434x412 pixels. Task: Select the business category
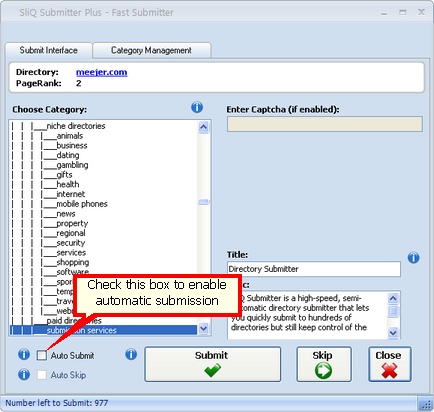tap(72, 145)
